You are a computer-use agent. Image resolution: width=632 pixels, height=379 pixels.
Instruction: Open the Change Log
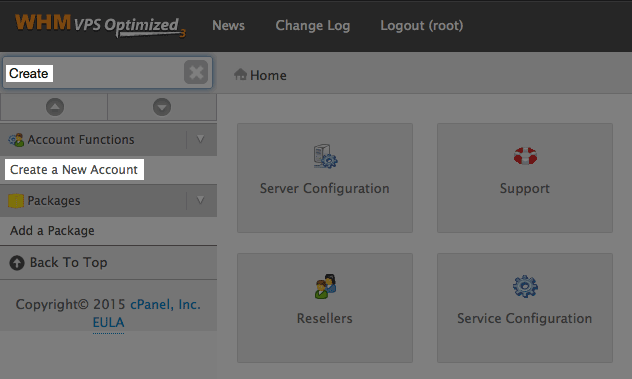pyautogui.click(x=313, y=25)
